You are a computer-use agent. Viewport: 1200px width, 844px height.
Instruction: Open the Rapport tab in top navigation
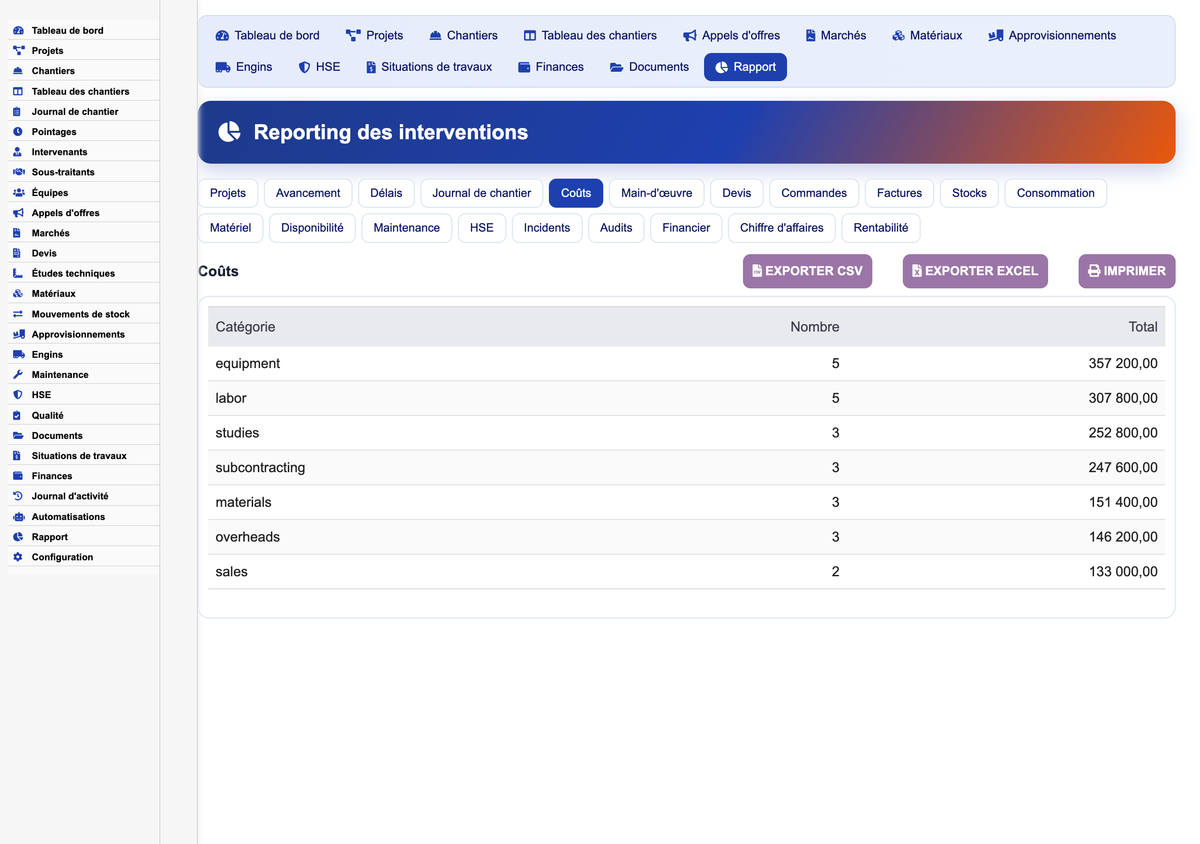(745, 67)
